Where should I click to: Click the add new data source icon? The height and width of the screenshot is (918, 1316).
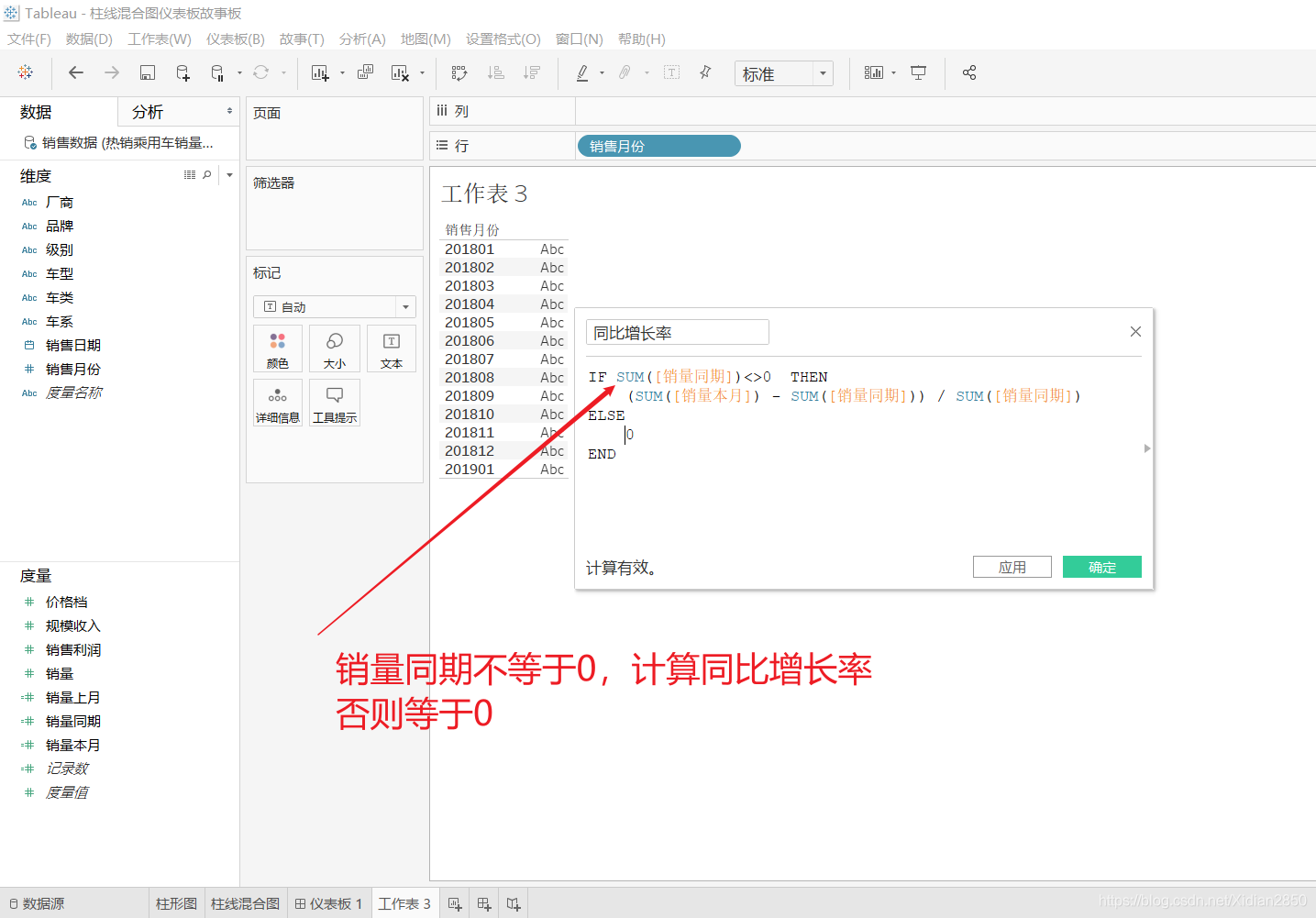pyautogui.click(x=182, y=72)
